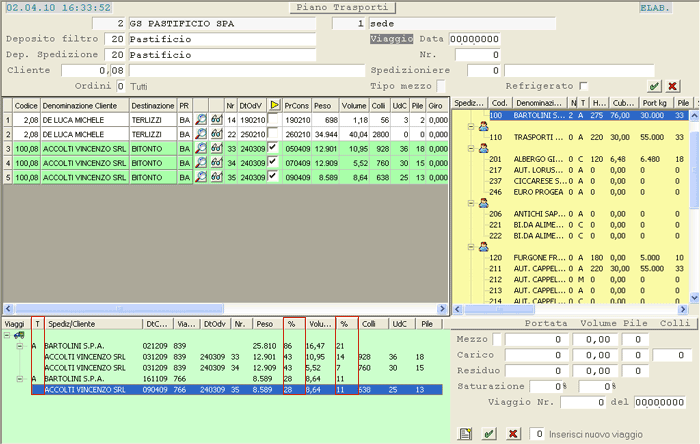Click the green checkmark confirm icon beside Refrigerato
Viewport: 700px width, 444px height.
pos(654,86)
